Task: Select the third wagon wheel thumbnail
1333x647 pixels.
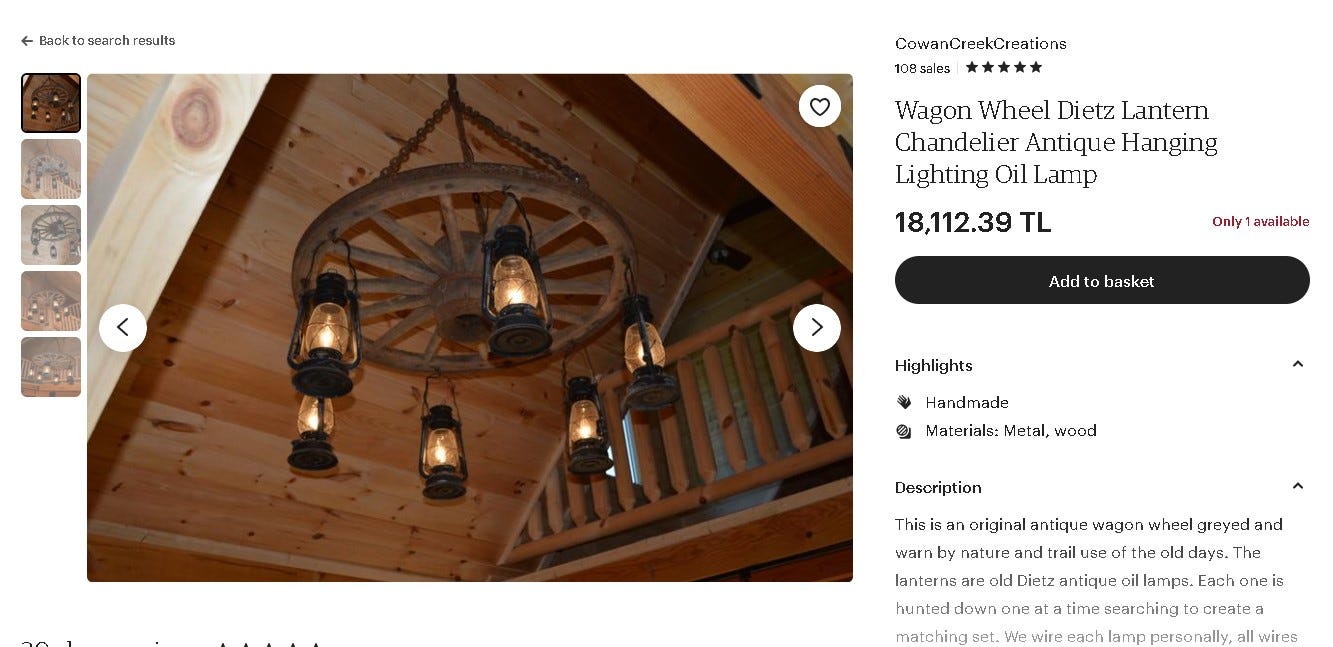Action: (51, 235)
